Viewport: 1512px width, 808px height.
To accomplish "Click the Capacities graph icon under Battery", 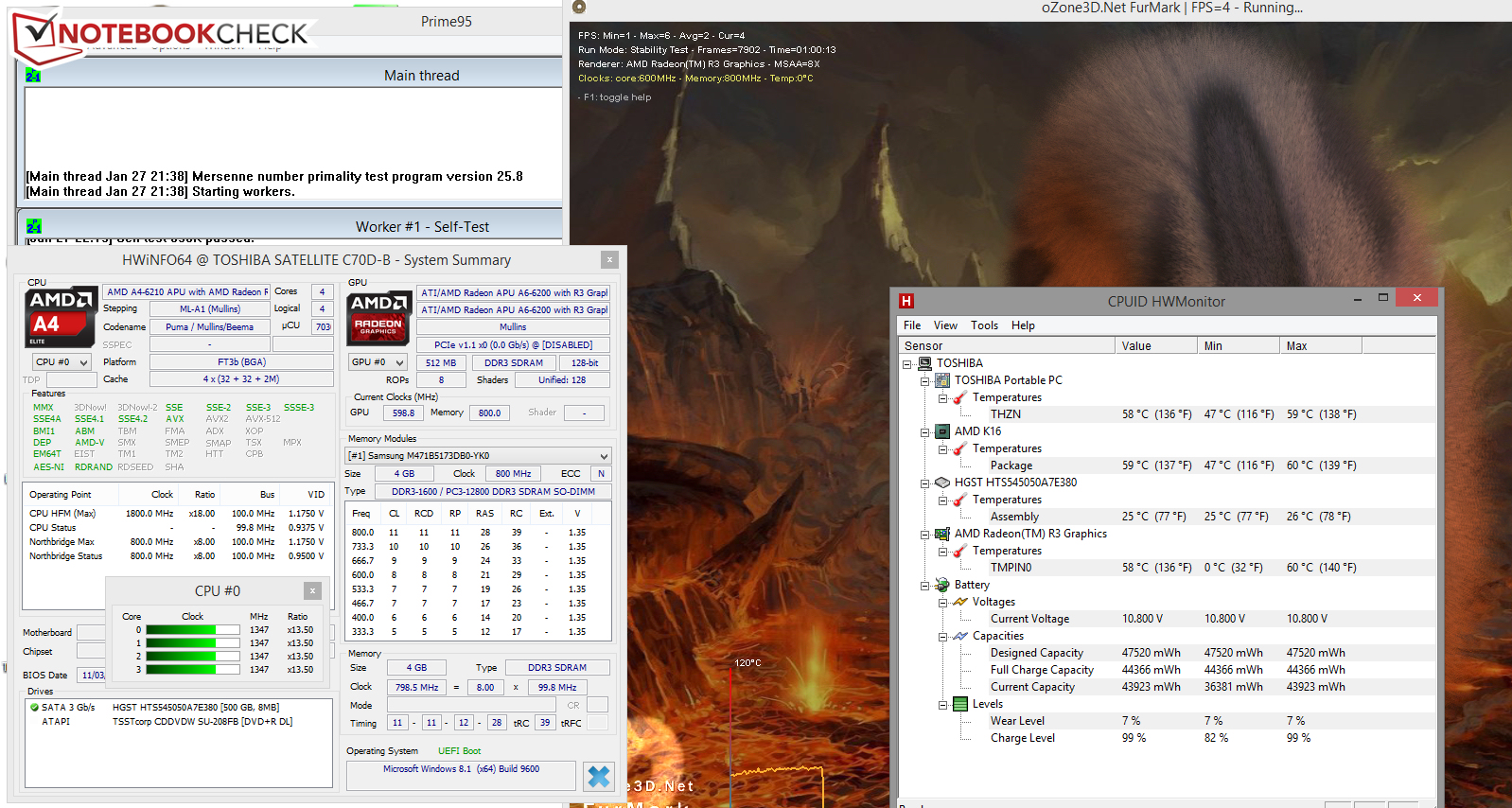I will pos(960,636).
